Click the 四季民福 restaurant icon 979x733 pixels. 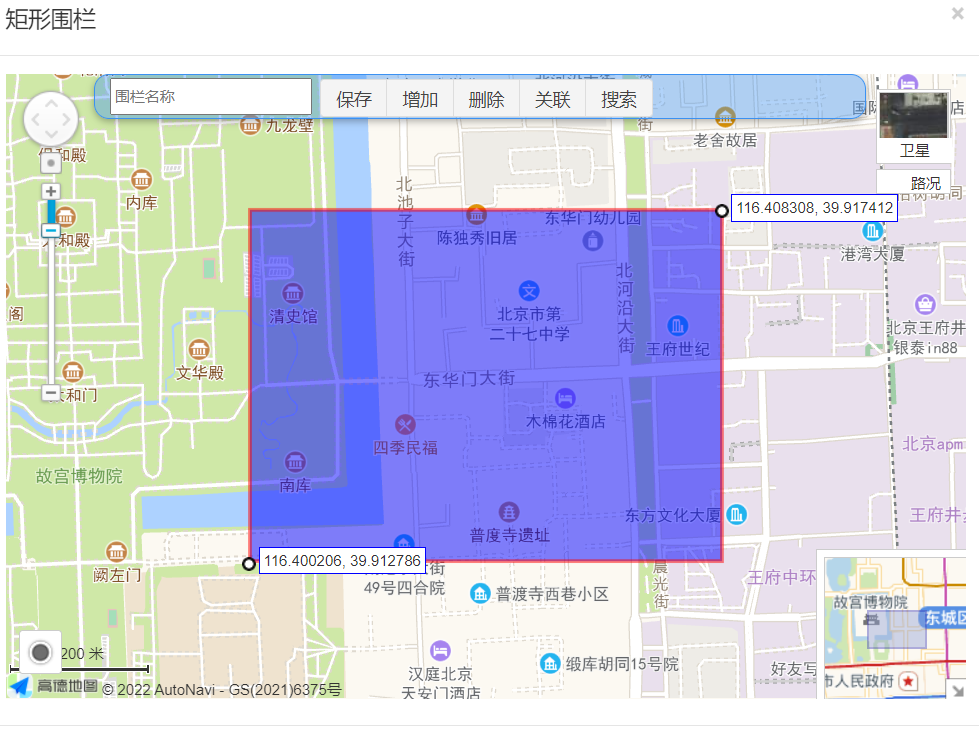coord(405,425)
